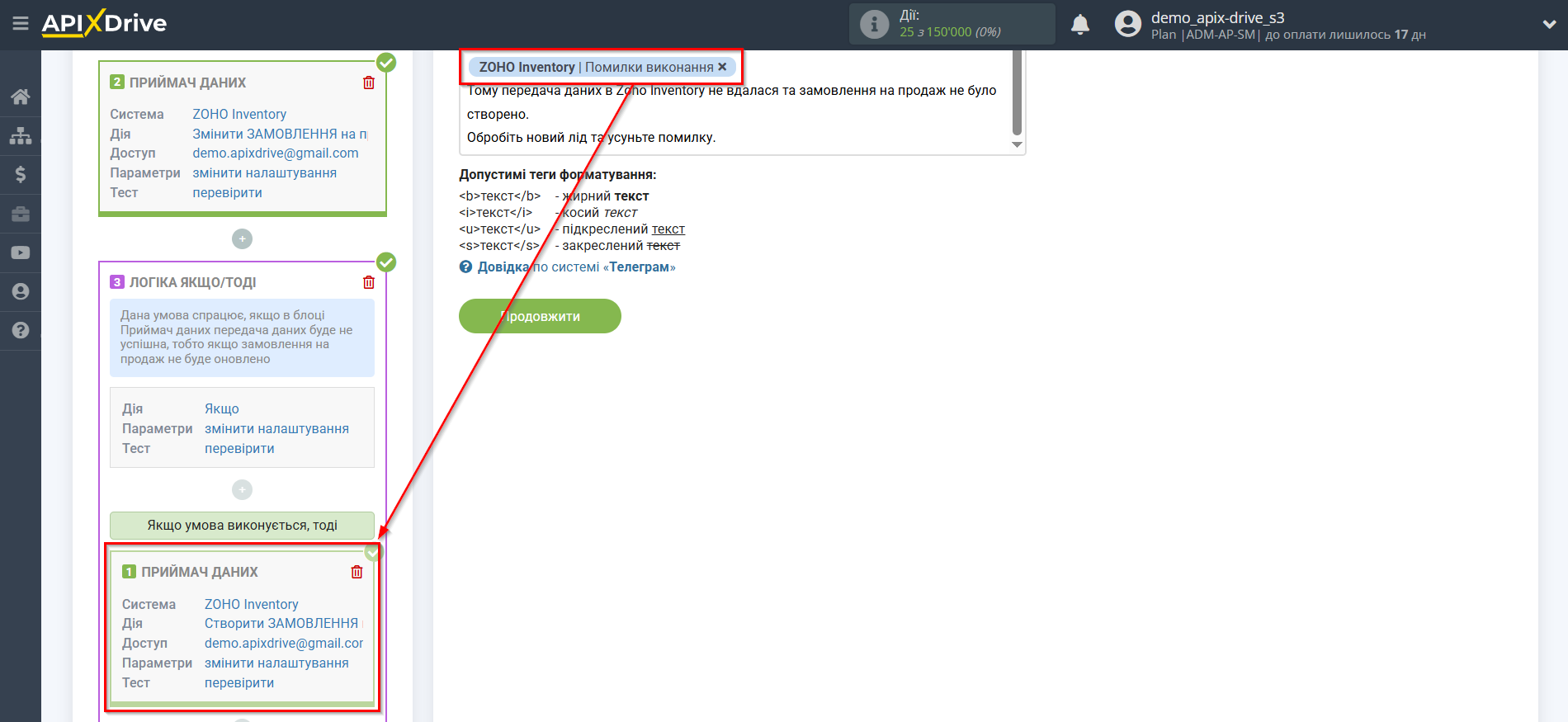Click змінити налаштування in logic block
Image resolution: width=1568 pixels, height=722 pixels.
[x=276, y=428]
